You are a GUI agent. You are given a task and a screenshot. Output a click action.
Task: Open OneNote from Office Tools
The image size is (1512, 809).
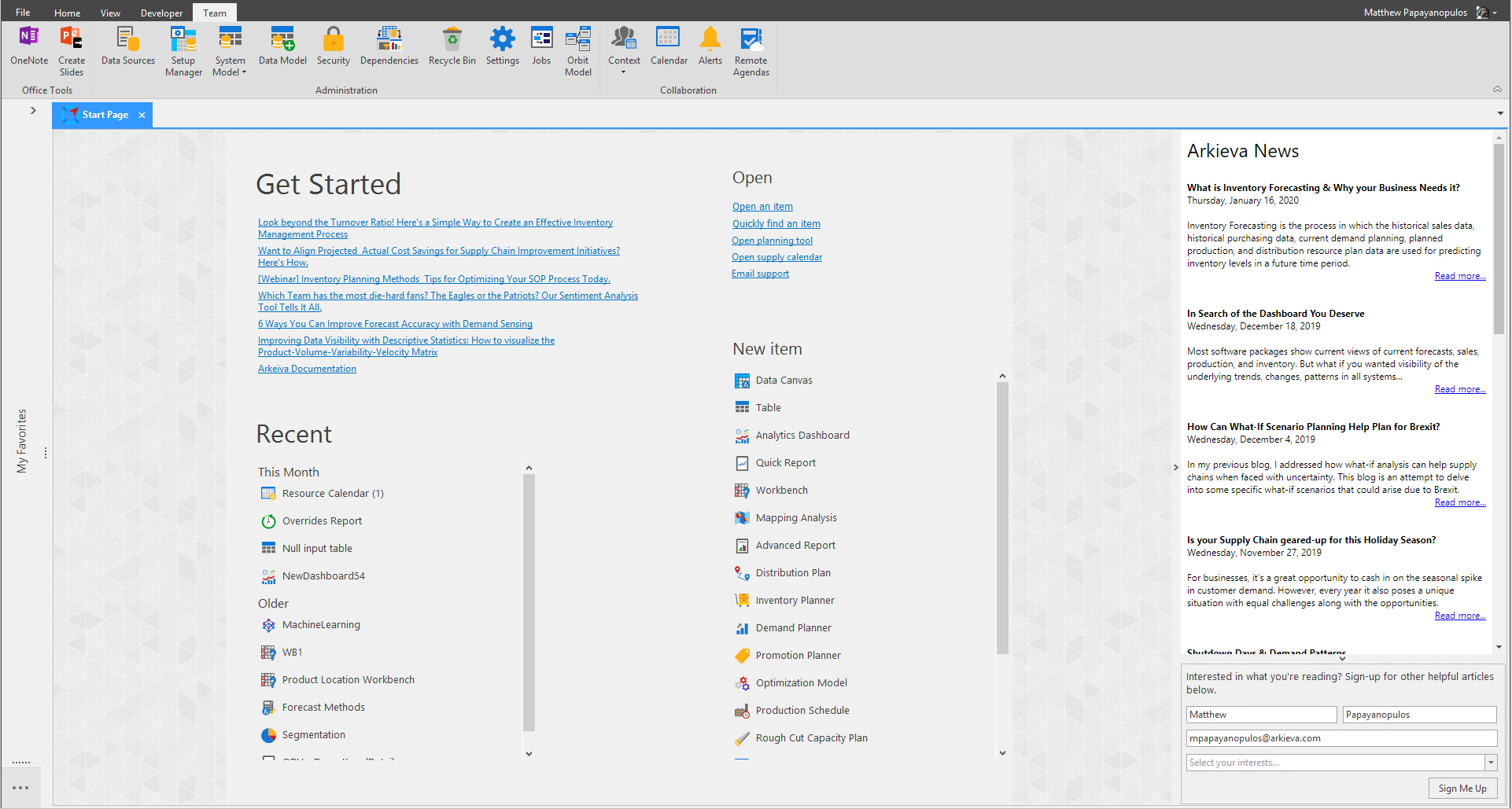(29, 46)
